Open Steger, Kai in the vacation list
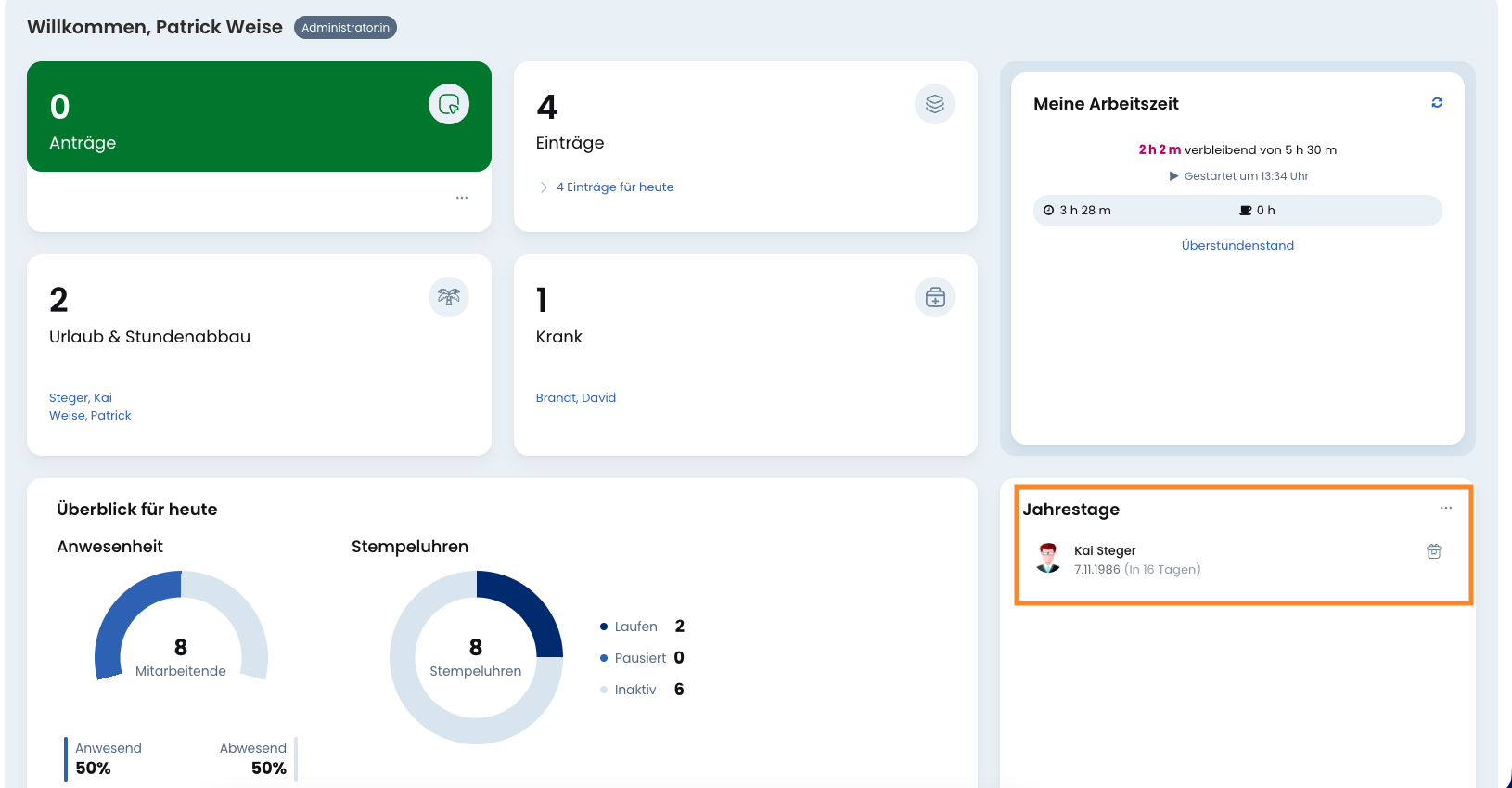 pyautogui.click(x=81, y=398)
